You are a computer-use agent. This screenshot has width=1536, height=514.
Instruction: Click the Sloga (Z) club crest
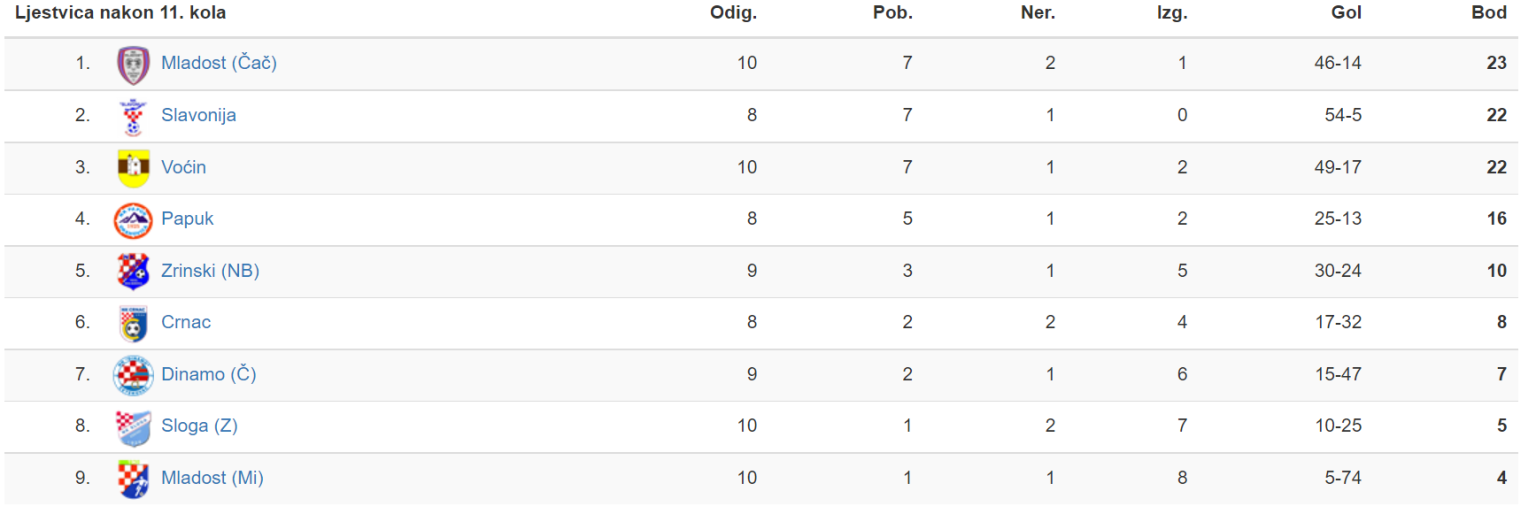133,427
